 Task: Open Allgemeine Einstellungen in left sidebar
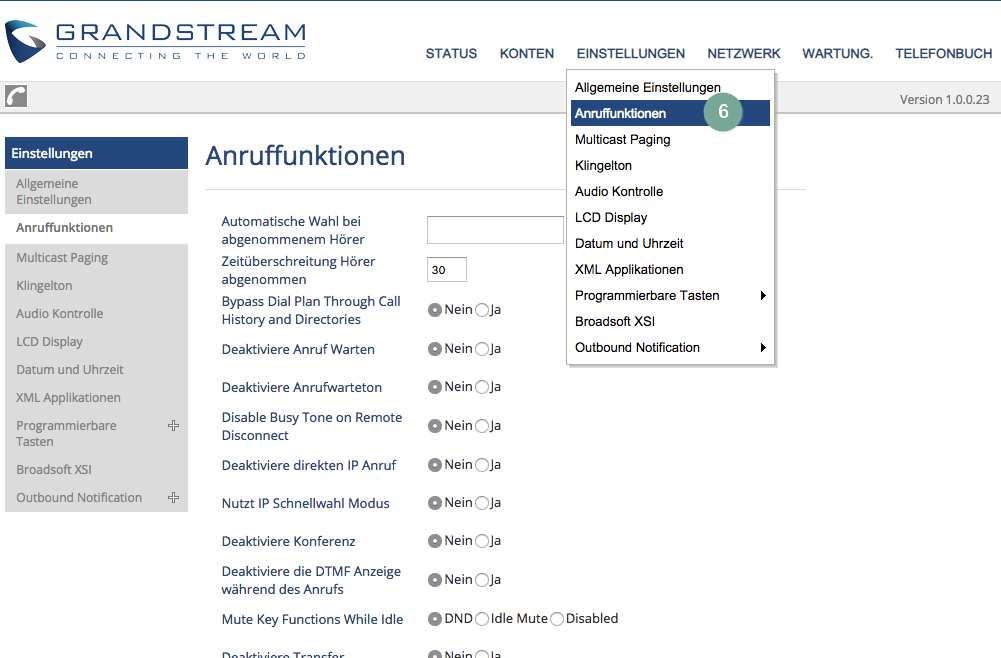tap(96, 191)
